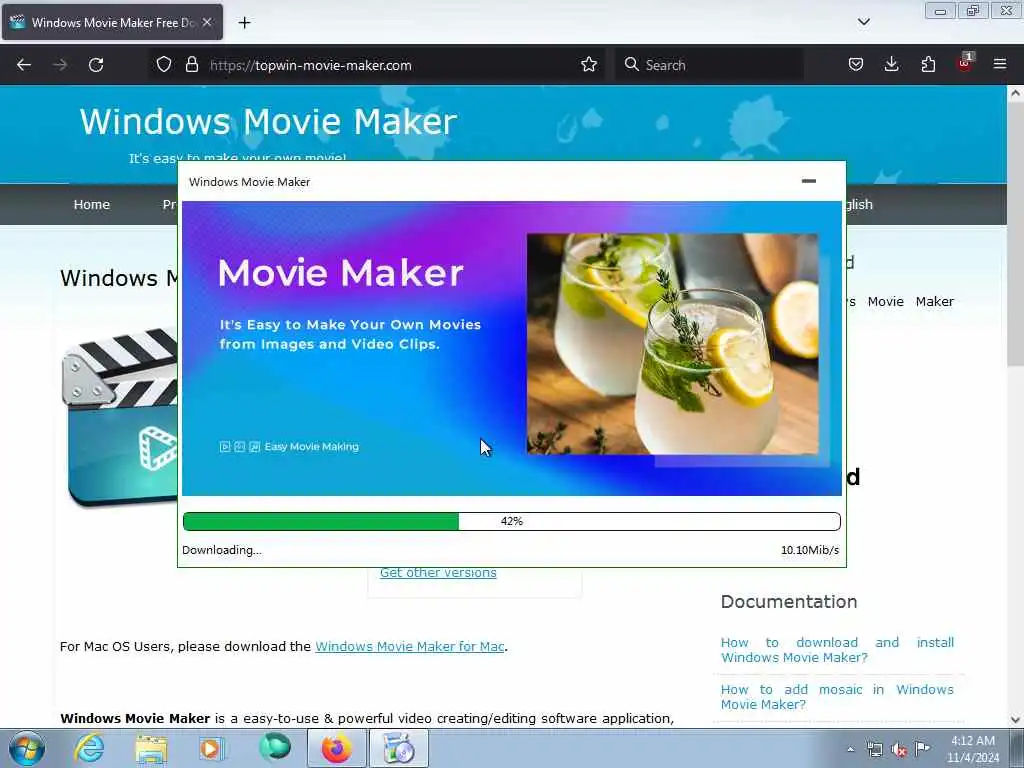Expand the list all tabs chevron
The width and height of the screenshot is (1024, 768).
point(863,22)
